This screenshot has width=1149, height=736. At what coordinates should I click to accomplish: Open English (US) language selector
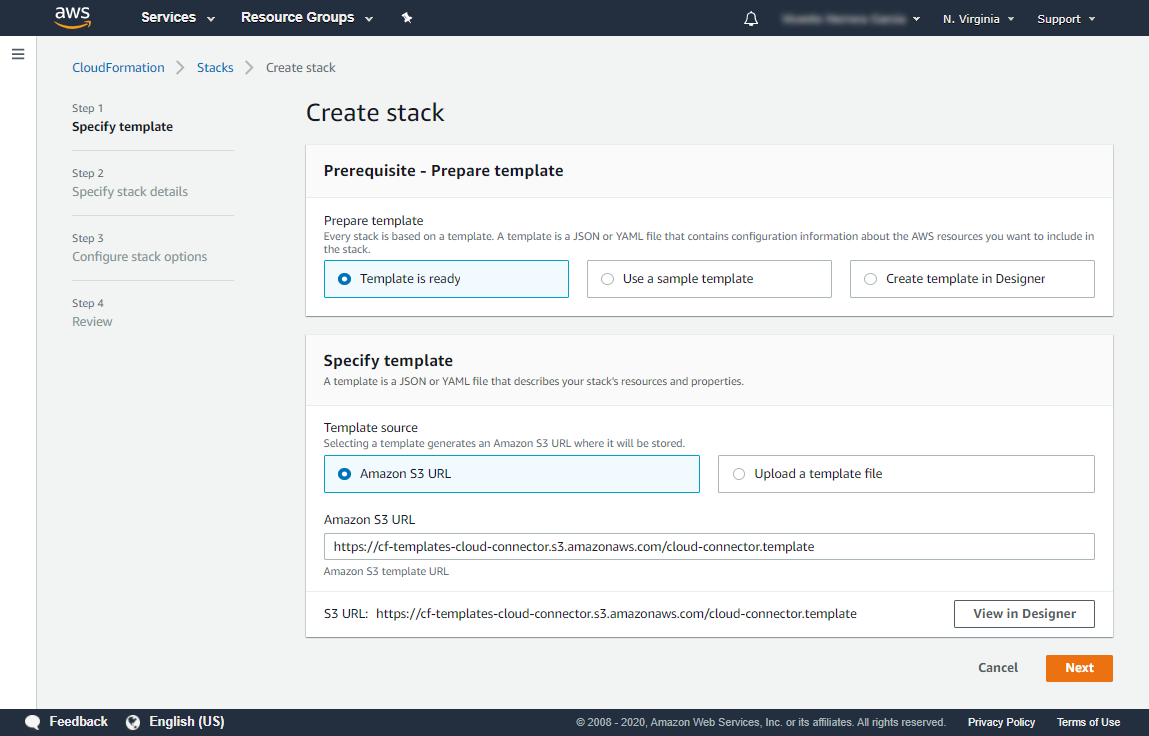point(187,722)
